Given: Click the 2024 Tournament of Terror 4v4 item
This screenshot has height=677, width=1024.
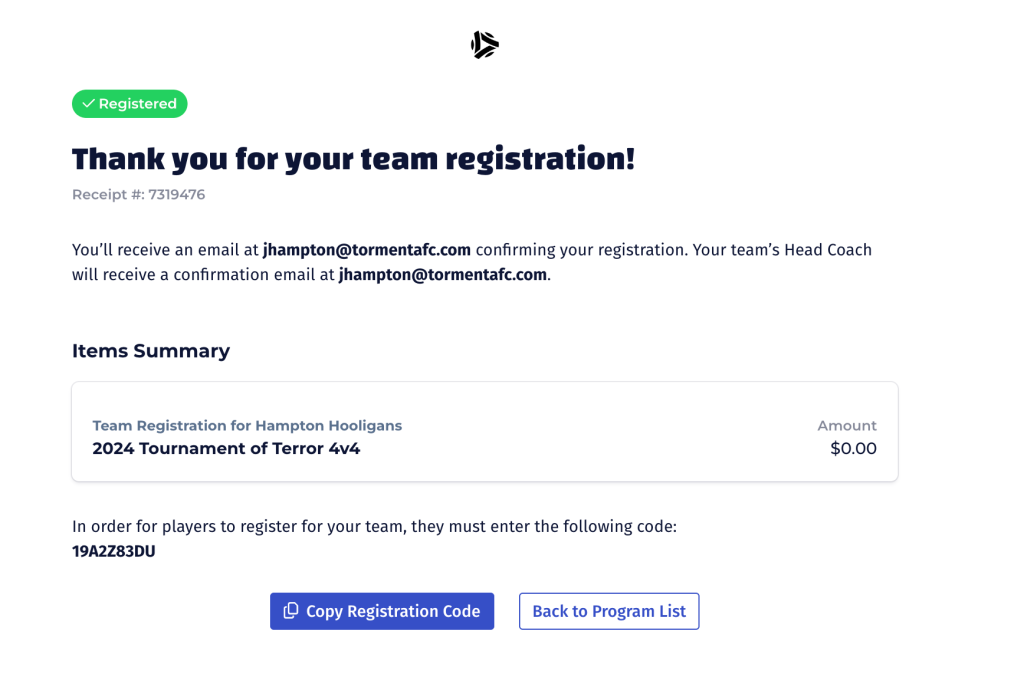Looking at the screenshot, I should (226, 449).
